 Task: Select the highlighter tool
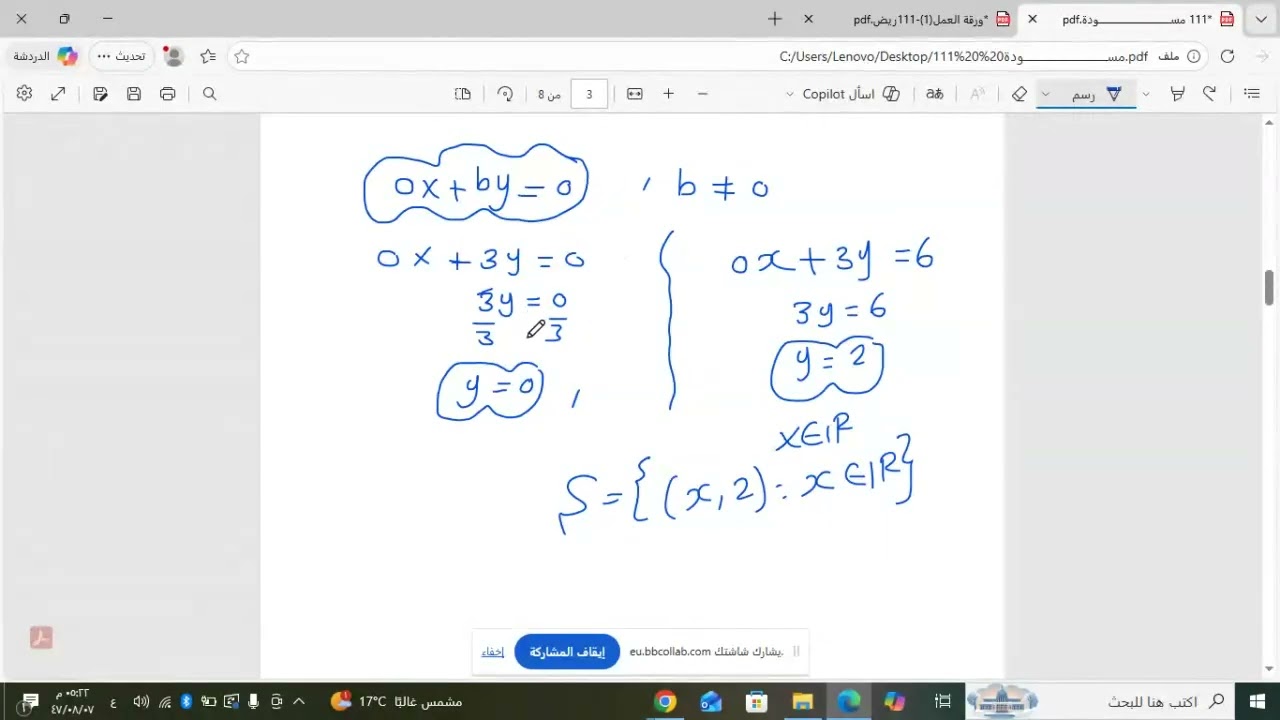(x=1178, y=93)
